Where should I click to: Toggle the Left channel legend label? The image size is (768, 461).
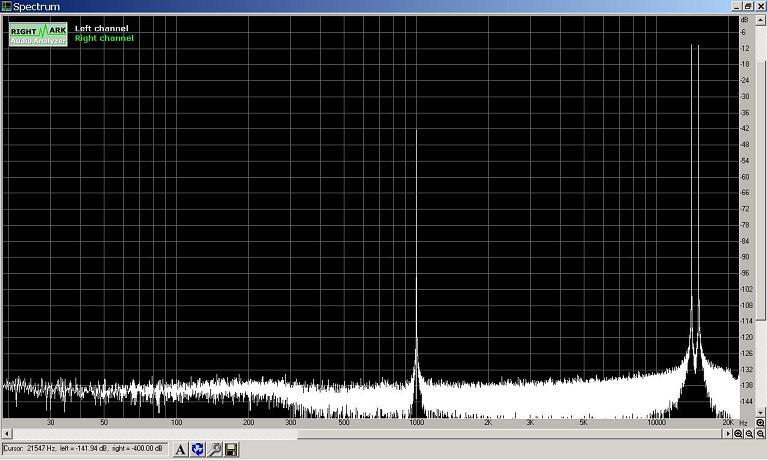101,28
